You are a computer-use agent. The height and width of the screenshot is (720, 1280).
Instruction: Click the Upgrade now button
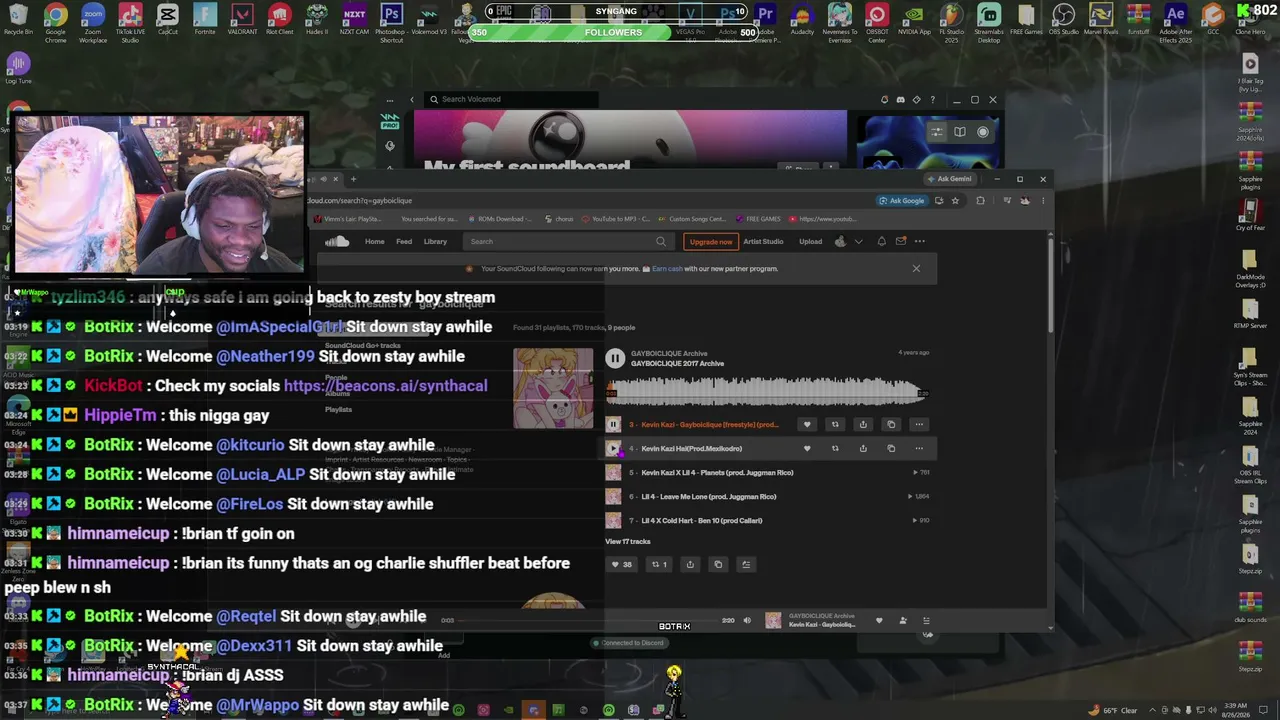[x=711, y=241]
